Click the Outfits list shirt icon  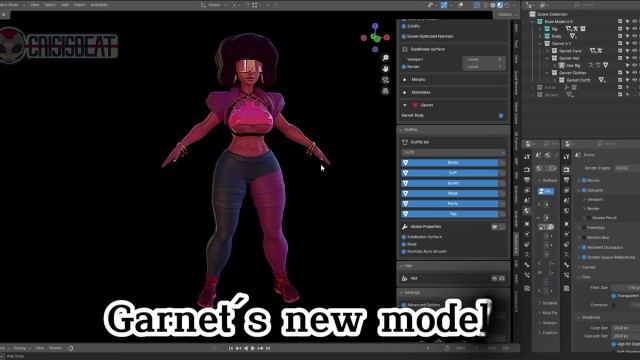(405, 142)
